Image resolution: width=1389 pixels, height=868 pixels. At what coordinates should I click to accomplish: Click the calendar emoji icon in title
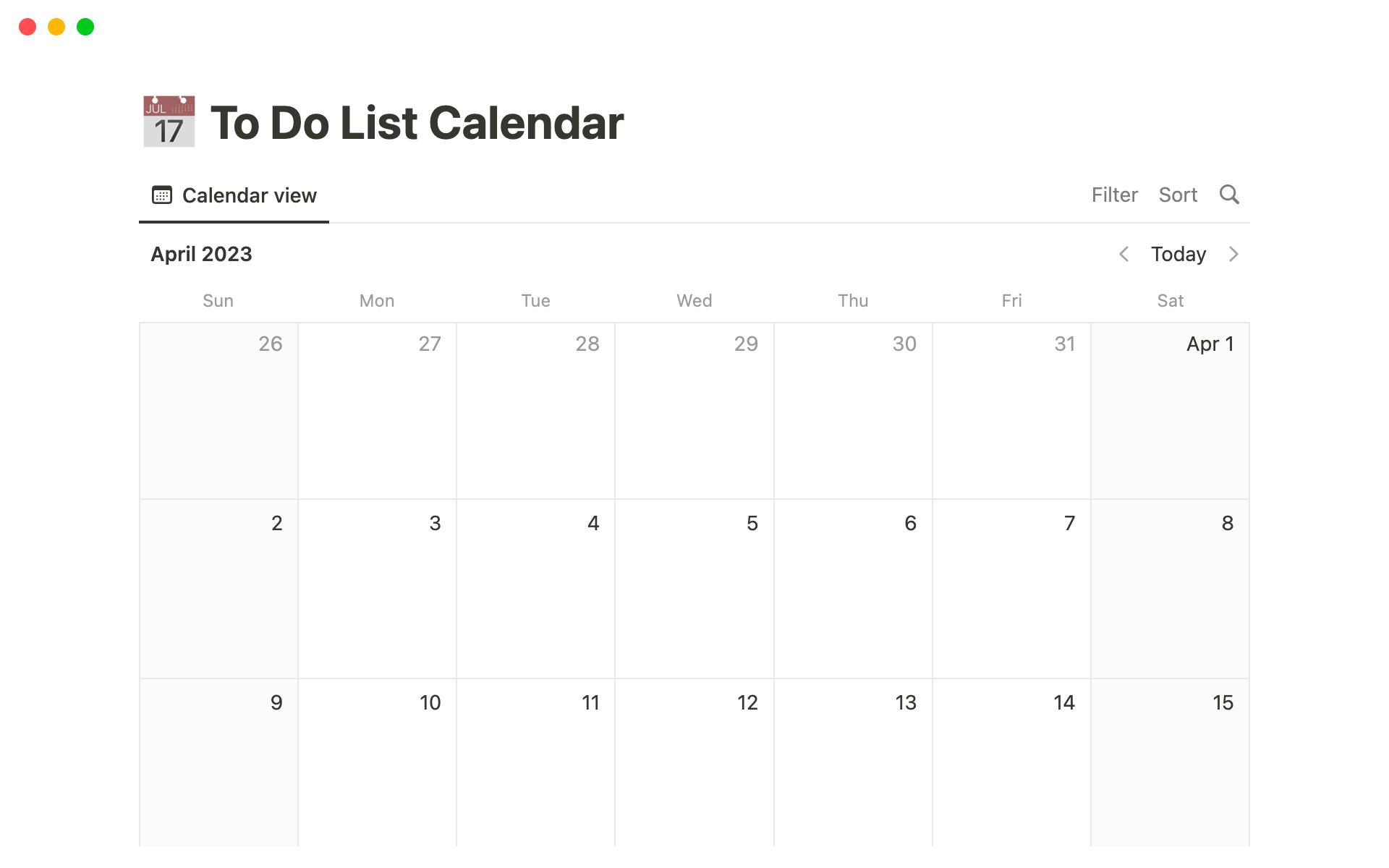(x=167, y=120)
